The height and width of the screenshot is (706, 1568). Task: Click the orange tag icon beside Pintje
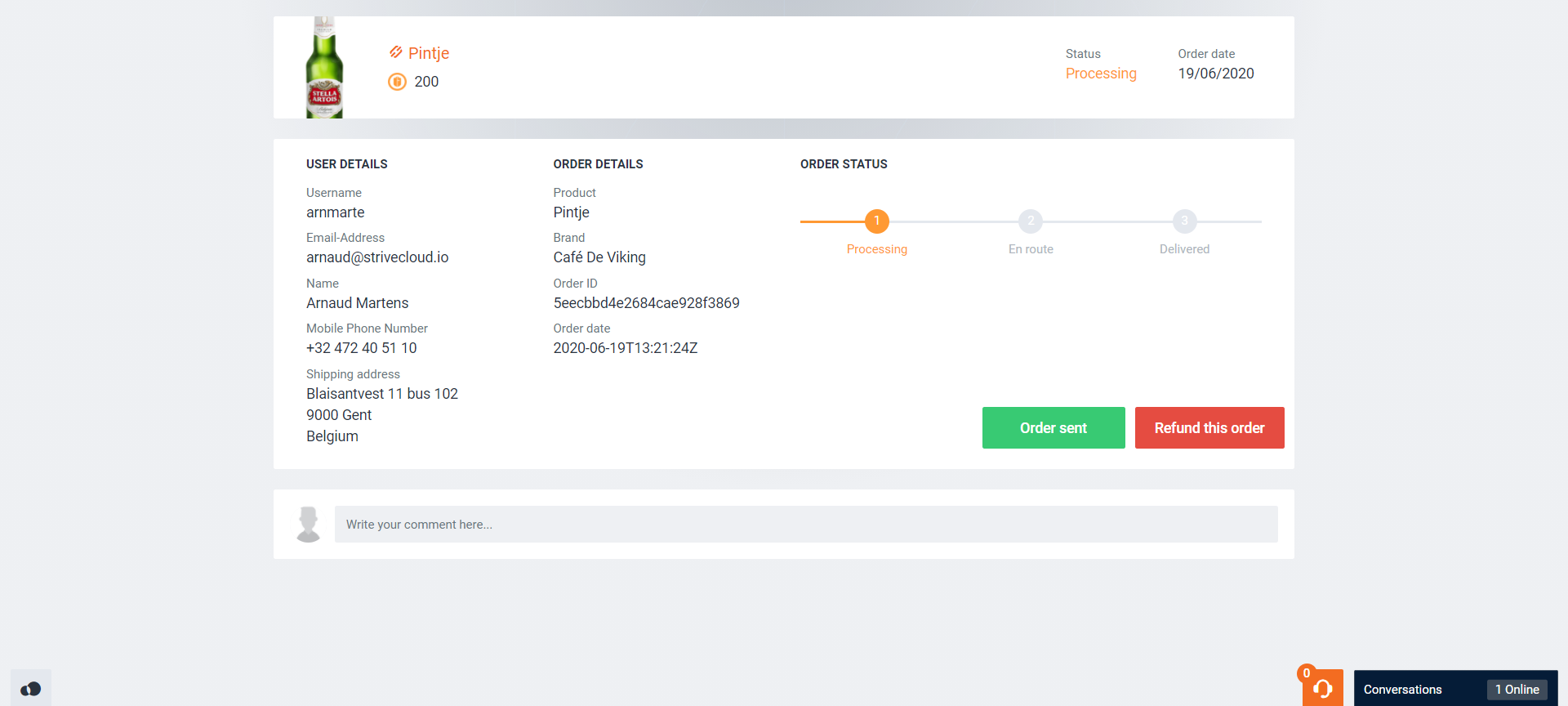[396, 52]
